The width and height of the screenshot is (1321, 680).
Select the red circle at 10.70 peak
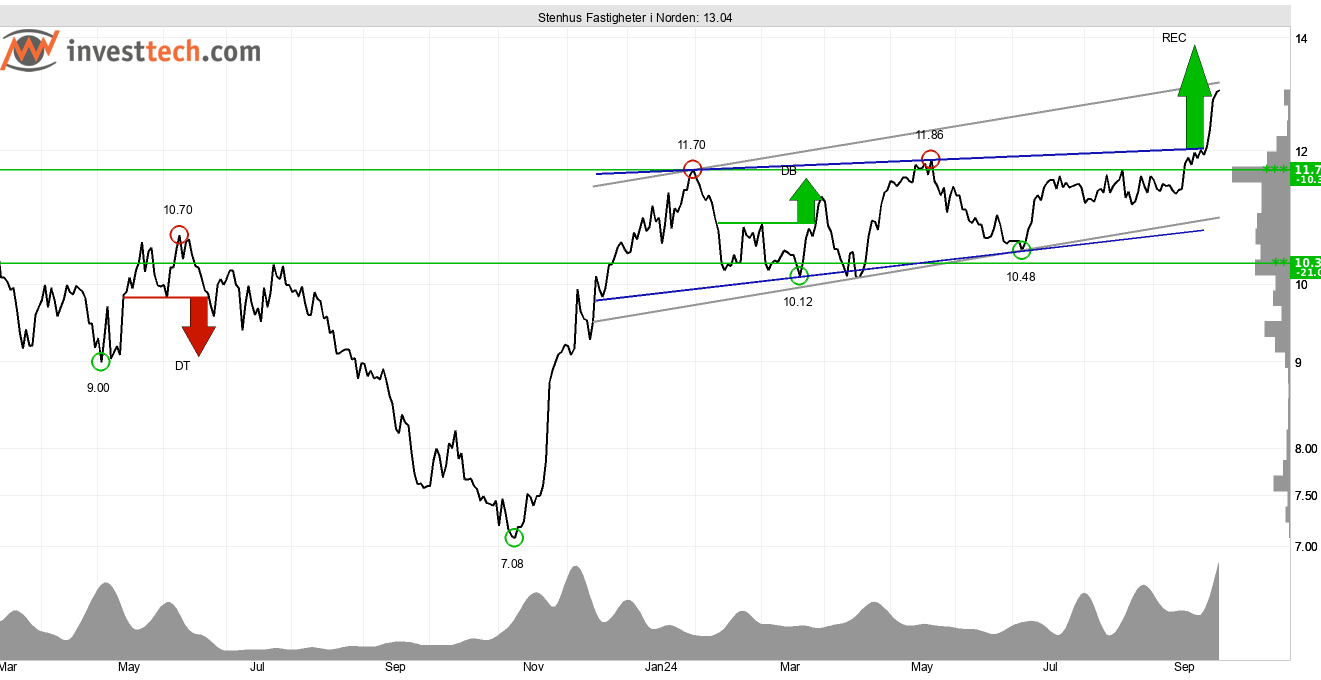point(178,235)
